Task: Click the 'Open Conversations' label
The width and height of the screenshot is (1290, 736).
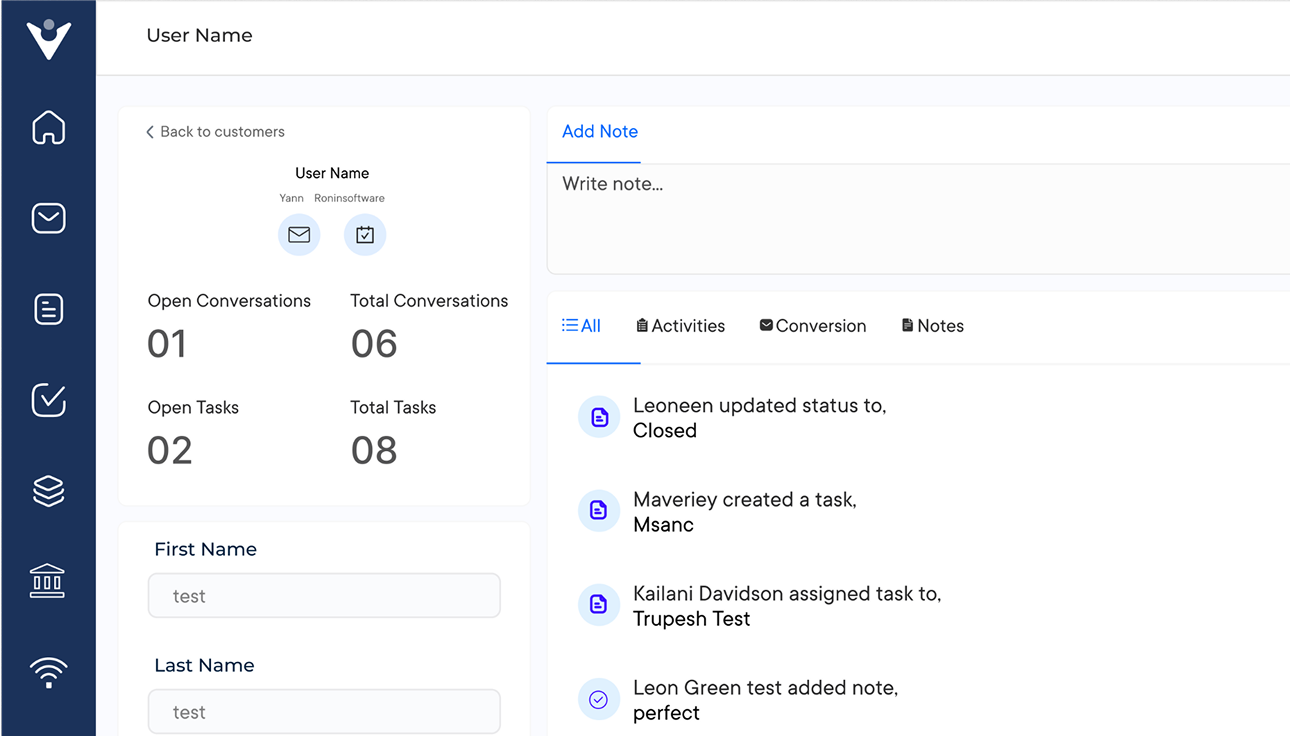Action: [229, 301]
